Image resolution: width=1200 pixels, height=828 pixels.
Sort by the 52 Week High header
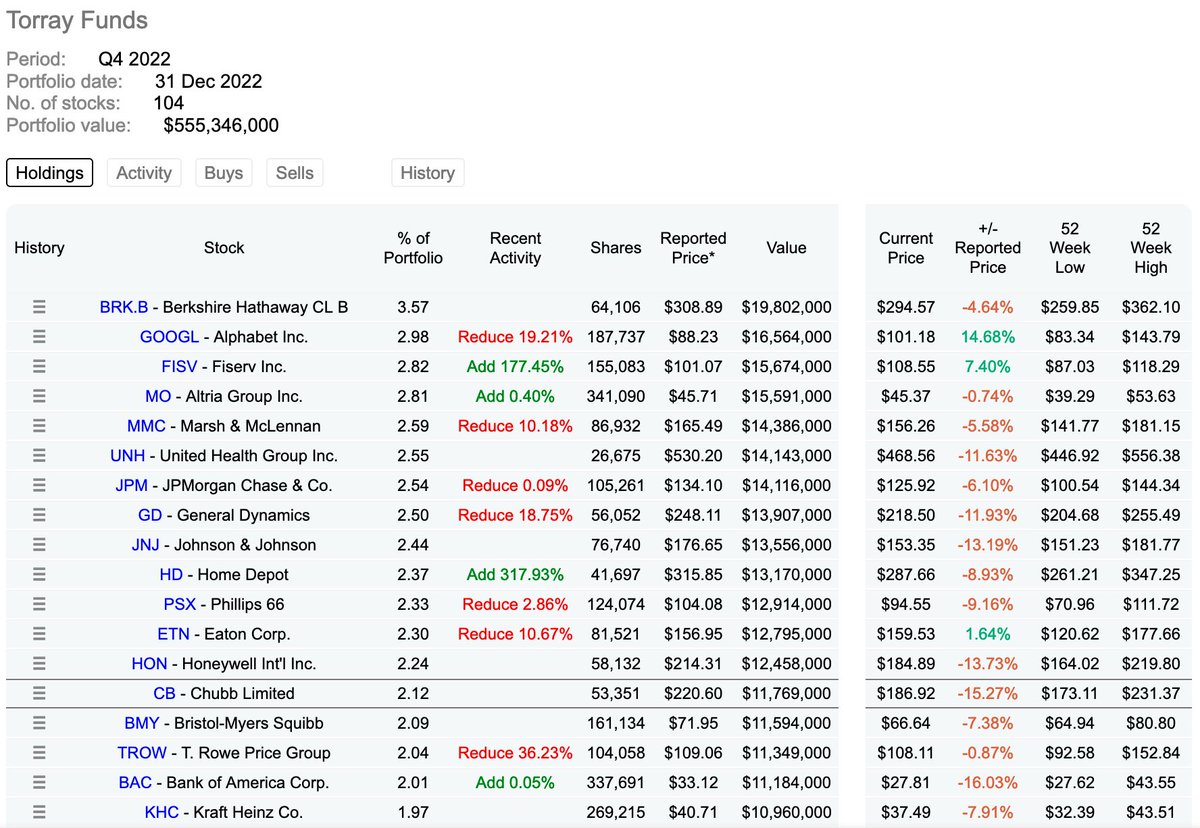click(x=1150, y=248)
